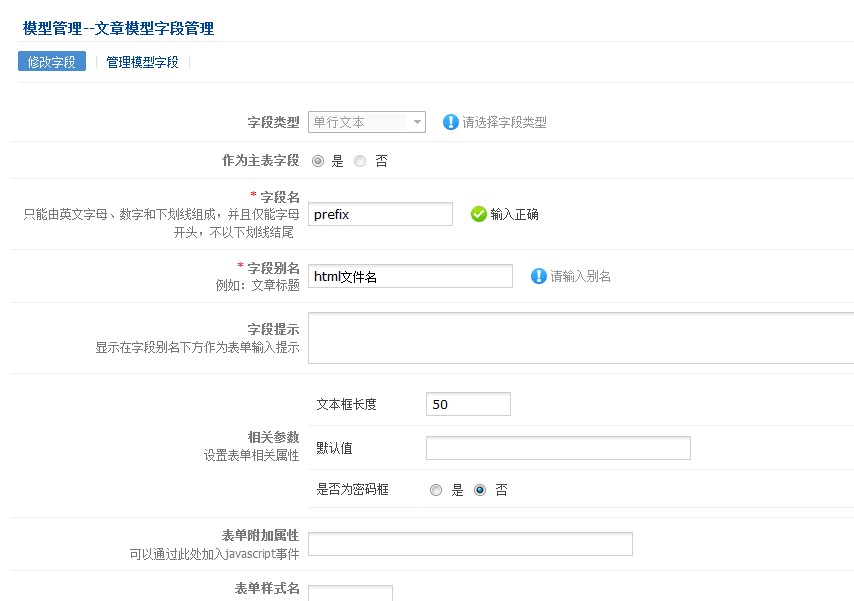
Task: Open the 管理模型字段 tab
Action: click(142, 62)
